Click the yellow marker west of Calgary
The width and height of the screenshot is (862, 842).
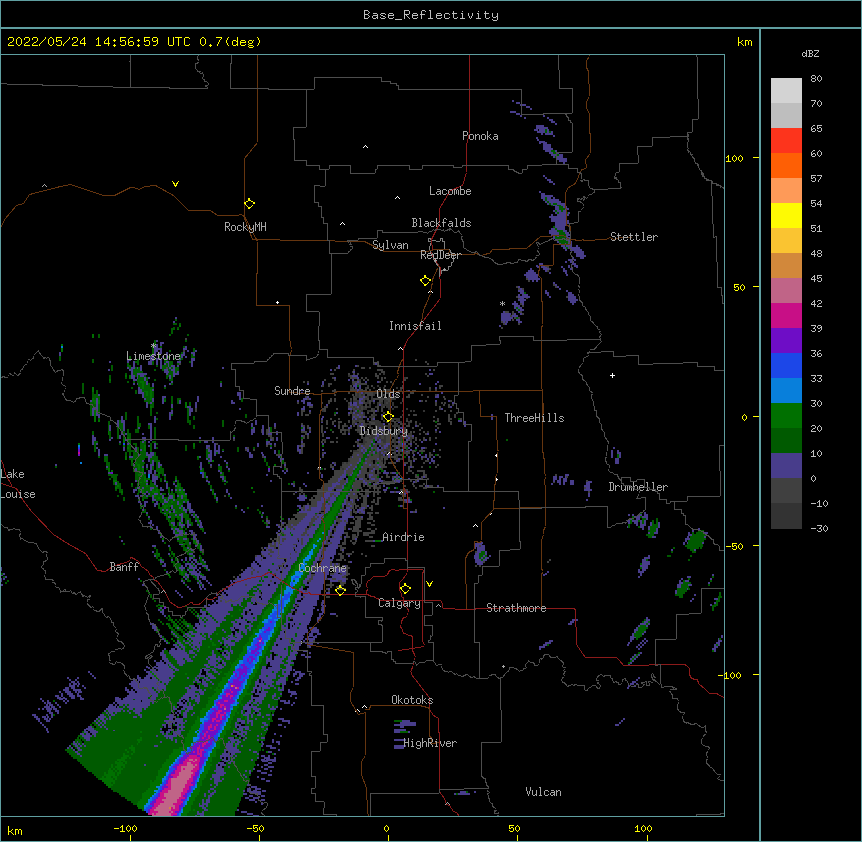point(340,590)
